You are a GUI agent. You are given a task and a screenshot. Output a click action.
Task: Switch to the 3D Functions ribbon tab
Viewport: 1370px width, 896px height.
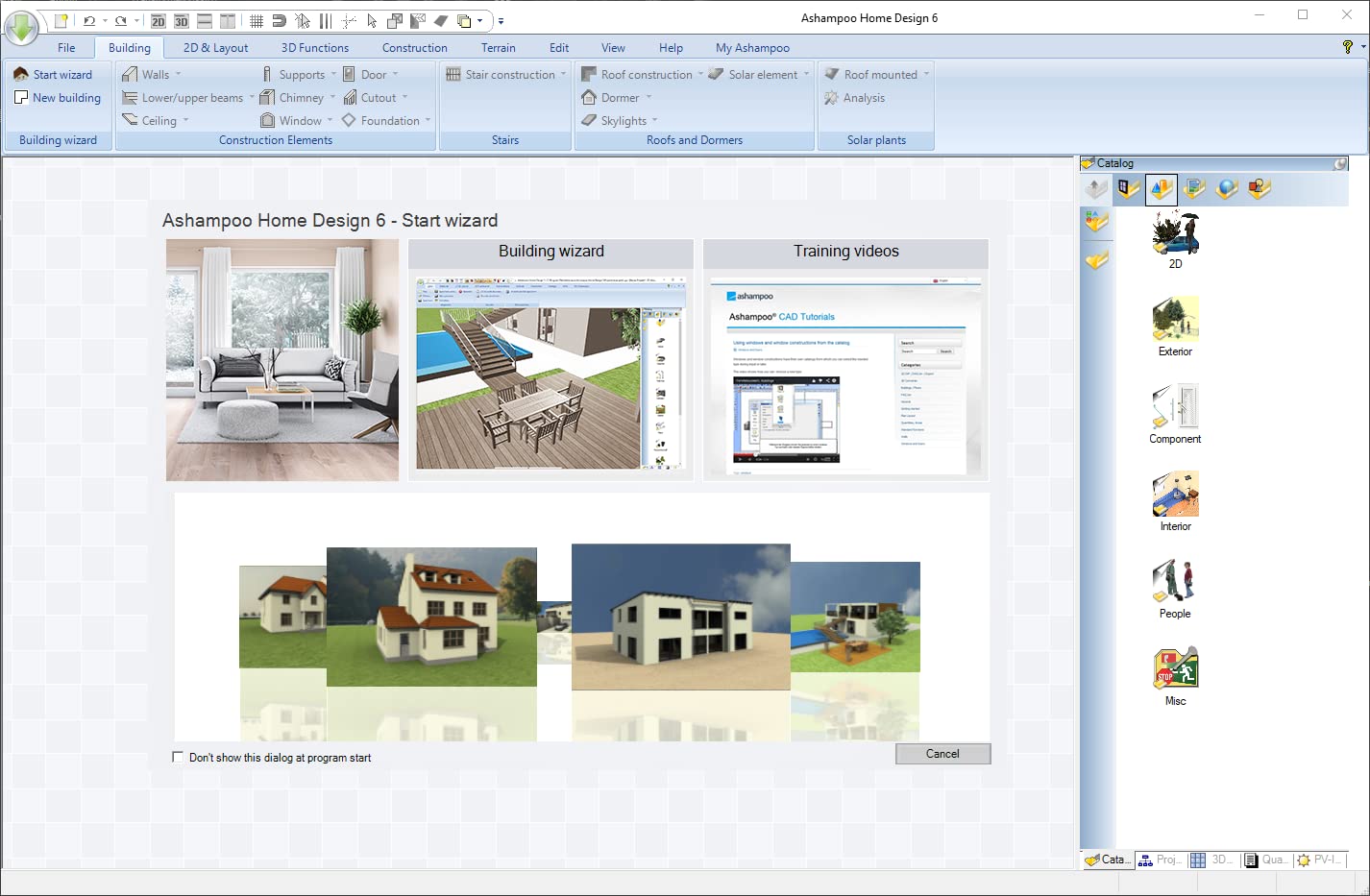click(314, 48)
